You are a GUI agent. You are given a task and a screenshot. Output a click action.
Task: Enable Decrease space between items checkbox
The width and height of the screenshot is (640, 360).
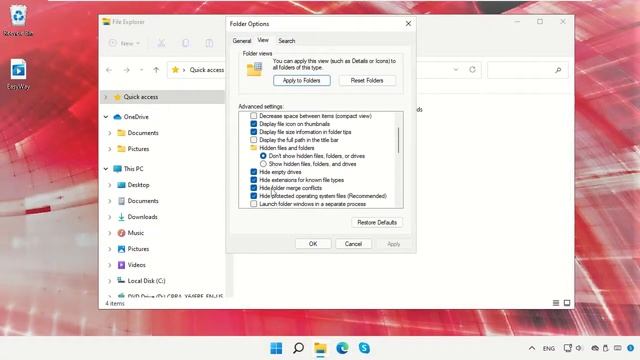point(253,116)
